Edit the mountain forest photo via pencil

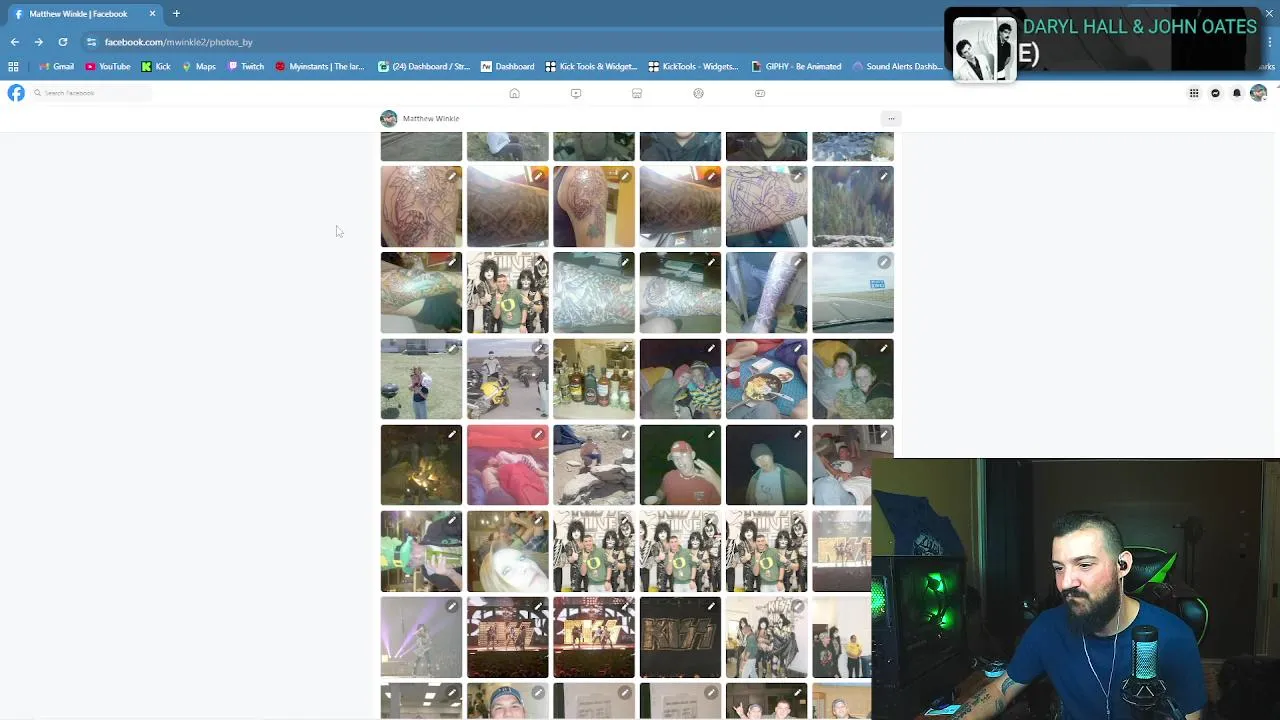[884, 177]
